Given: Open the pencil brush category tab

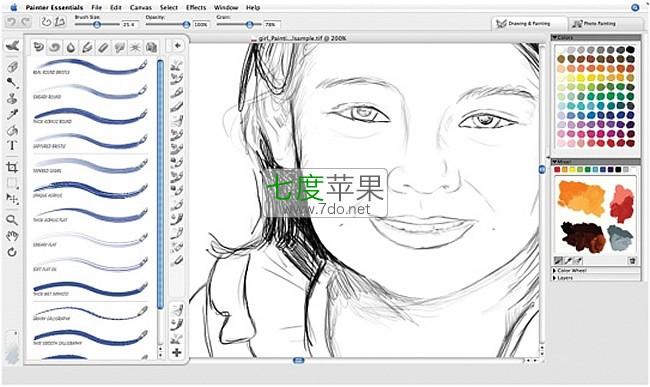Looking at the screenshot, I should tap(87, 47).
